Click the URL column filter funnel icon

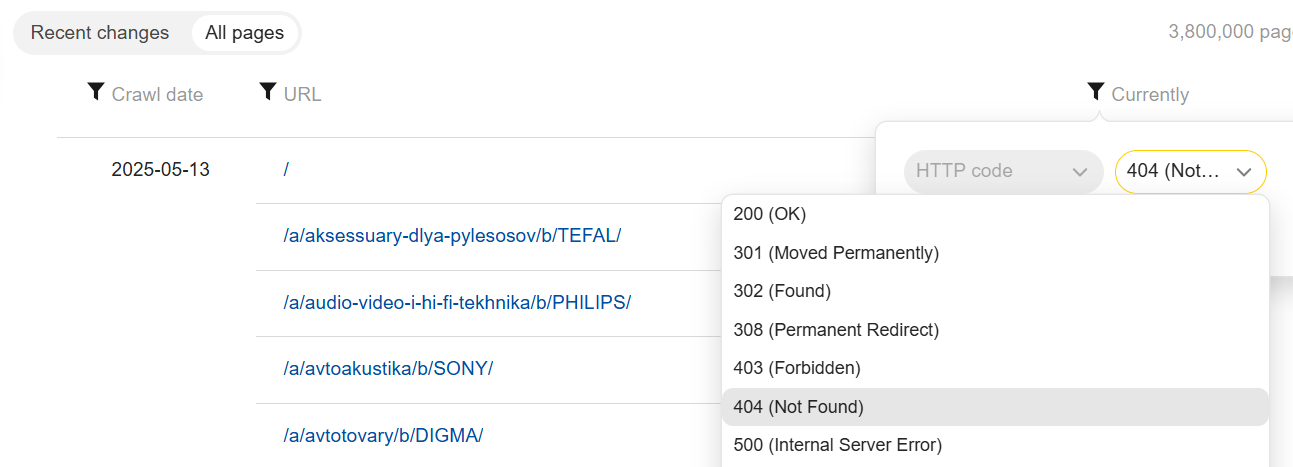point(267,92)
